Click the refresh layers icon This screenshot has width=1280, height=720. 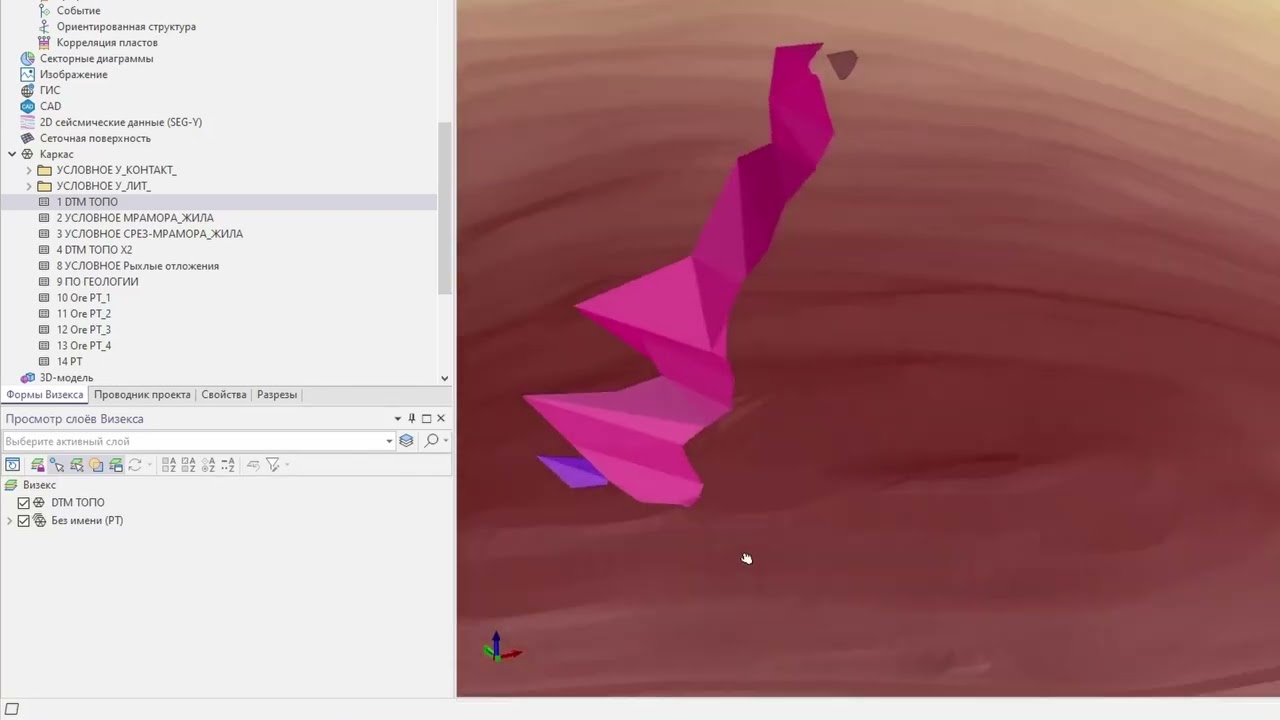point(135,465)
